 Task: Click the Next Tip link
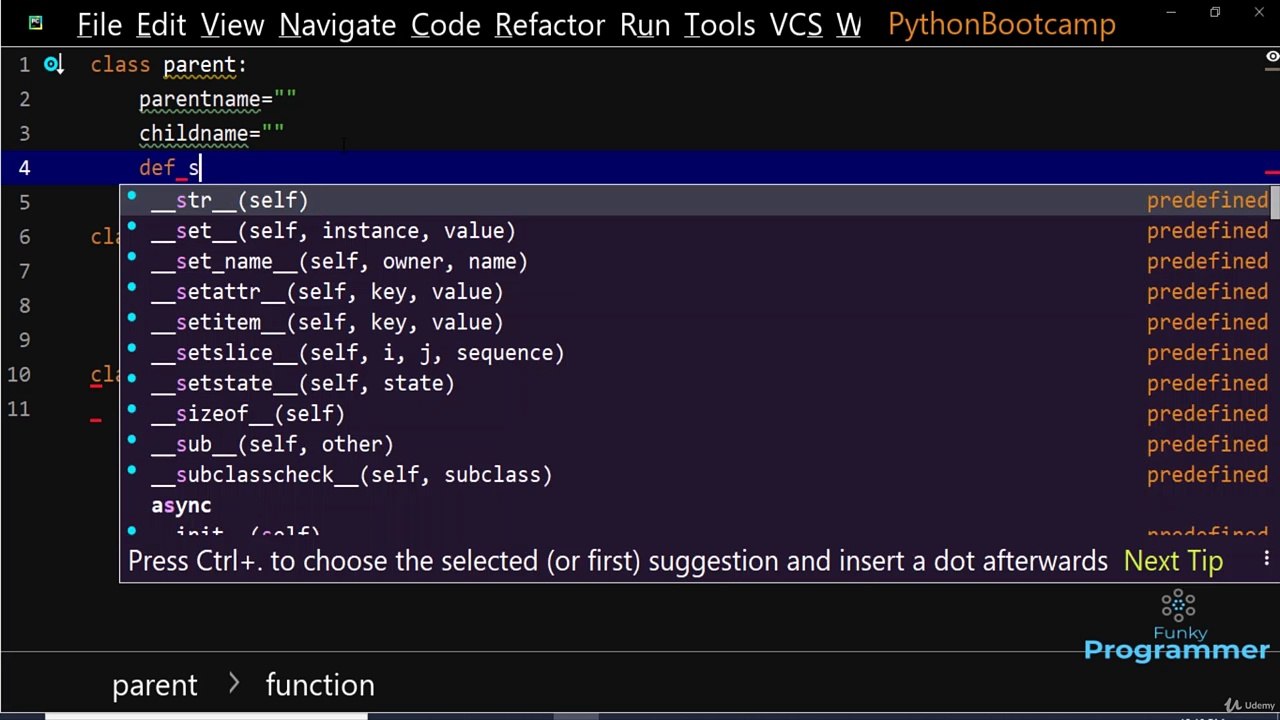[1173, 561]
